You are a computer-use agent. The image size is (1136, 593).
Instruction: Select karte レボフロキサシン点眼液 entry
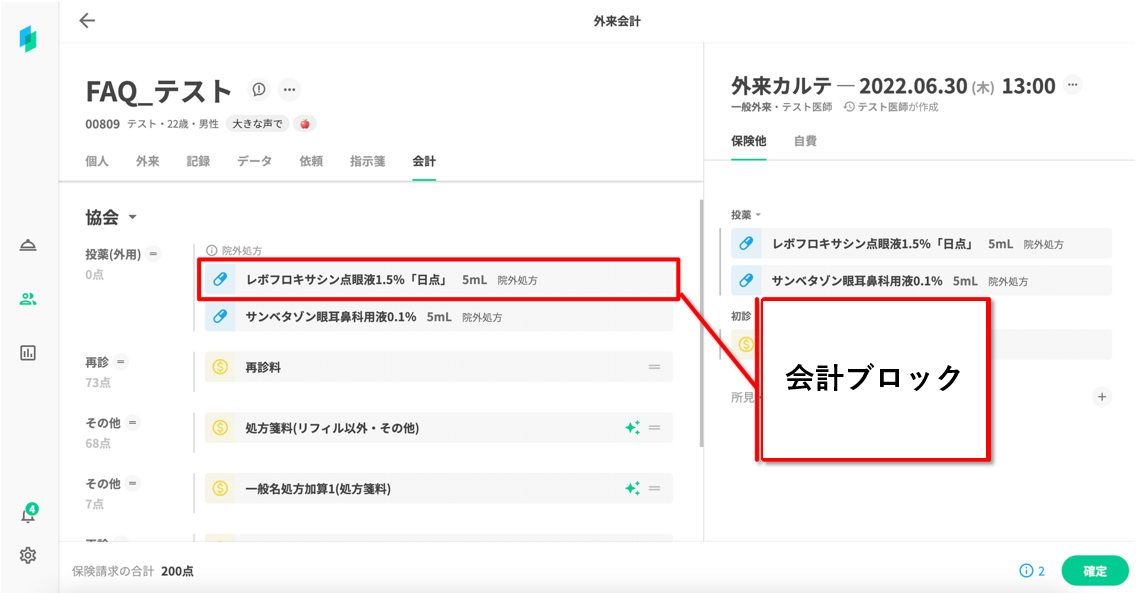[921, 244]
